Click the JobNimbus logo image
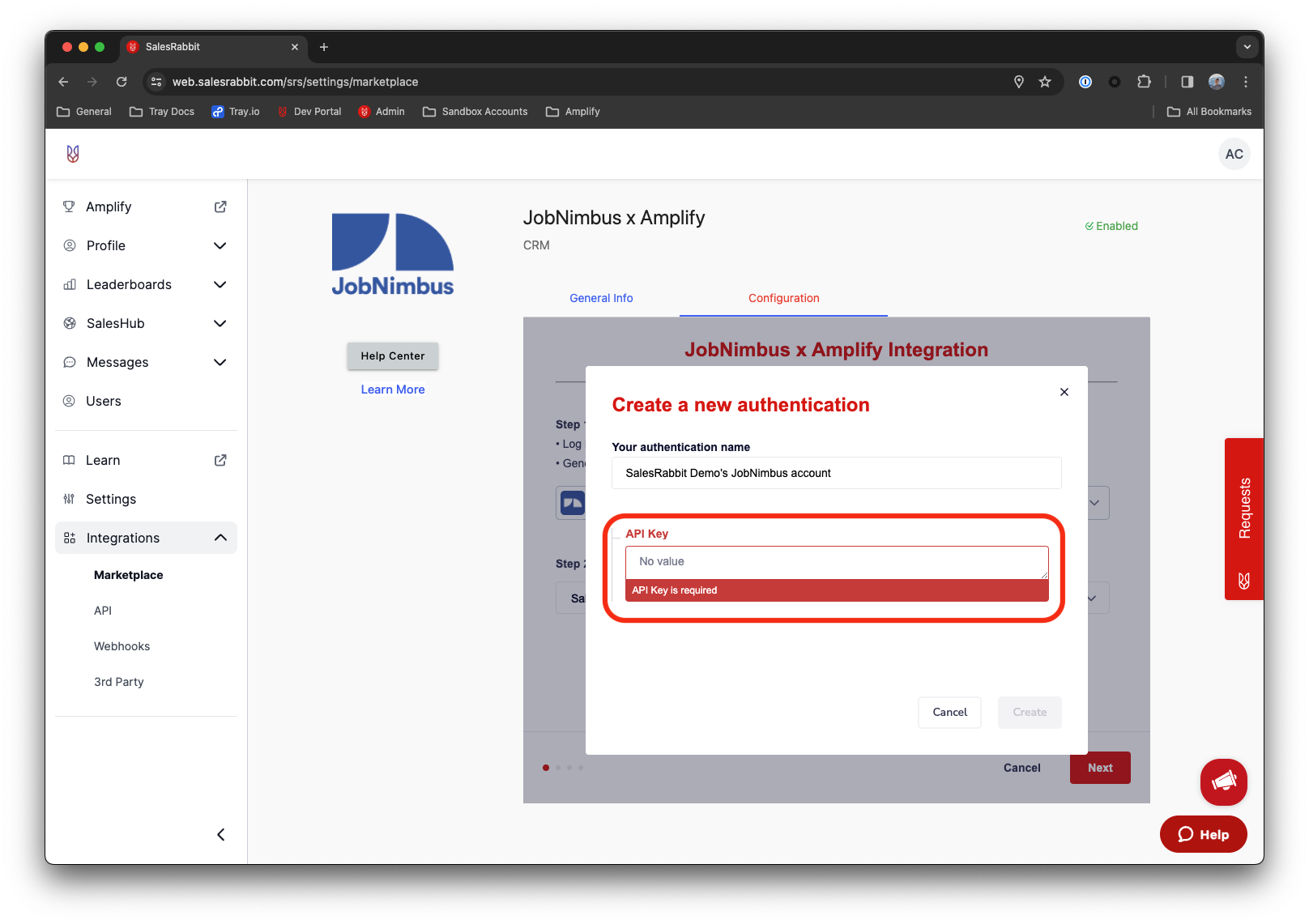This screenshot has width=1309, height=924. coord(393,254)
